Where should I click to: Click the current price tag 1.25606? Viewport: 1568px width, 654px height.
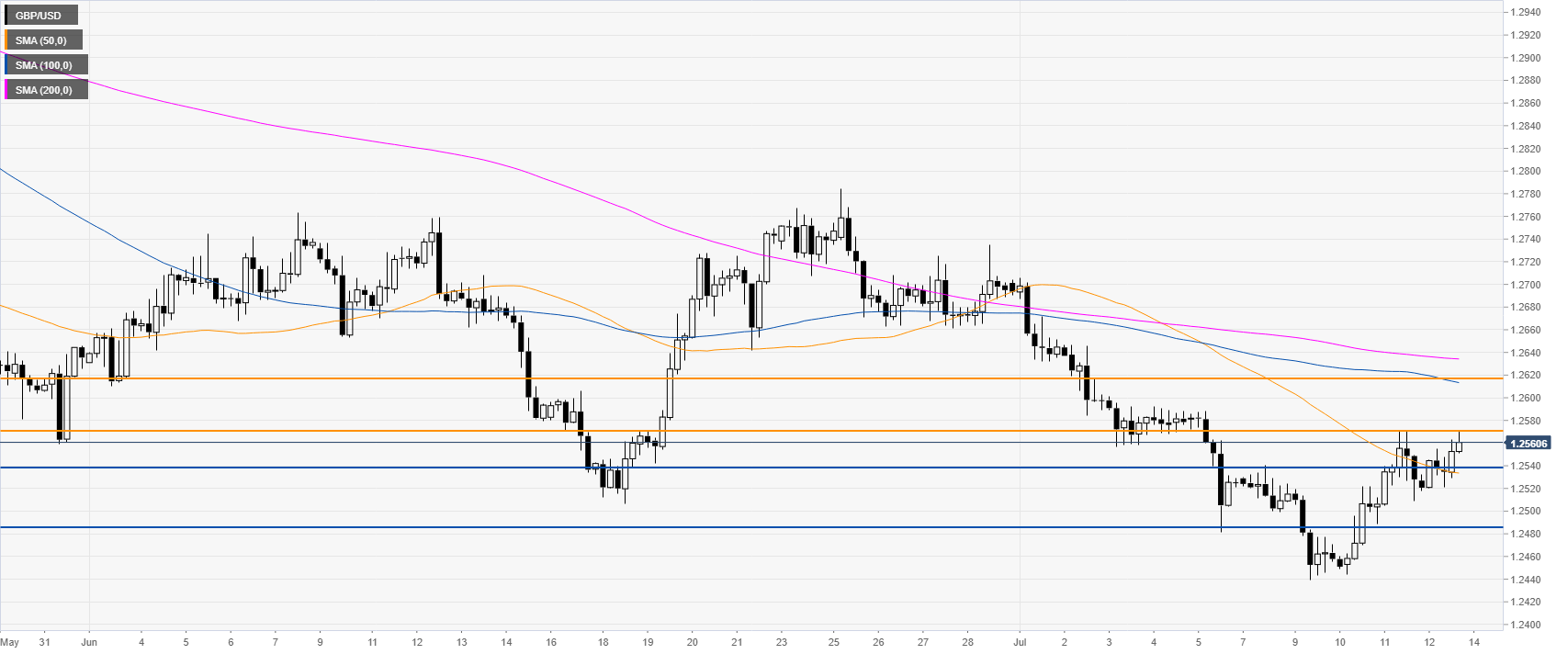(x=1529, y=444)
